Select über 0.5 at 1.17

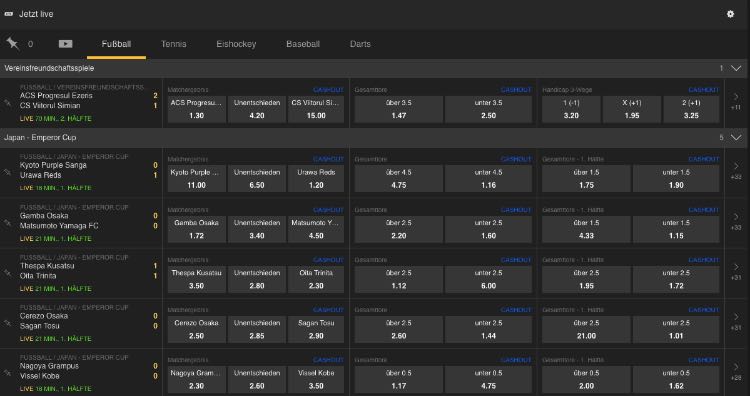point(398,379)
